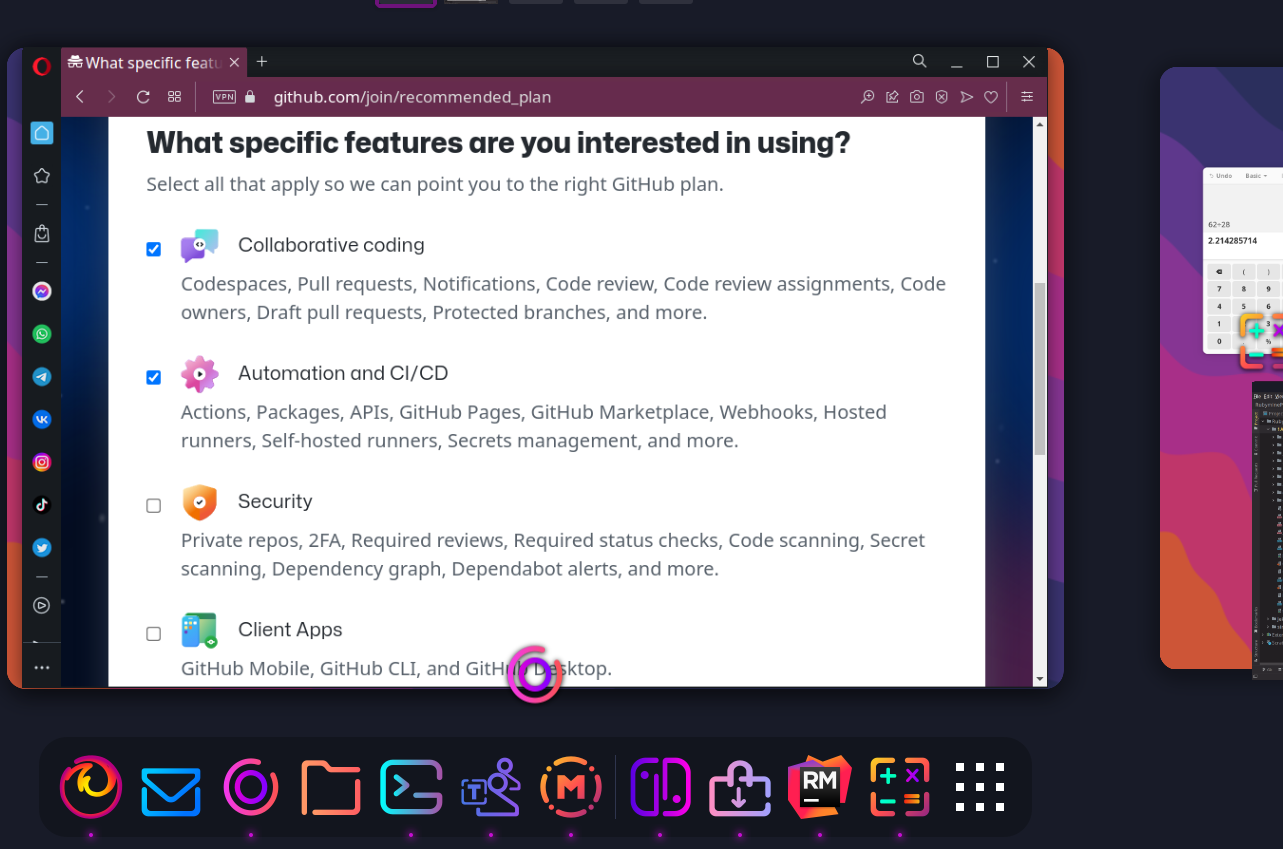1283x849 pixels.
Task: Open the orange M dock icon
Action: point(571,788)
